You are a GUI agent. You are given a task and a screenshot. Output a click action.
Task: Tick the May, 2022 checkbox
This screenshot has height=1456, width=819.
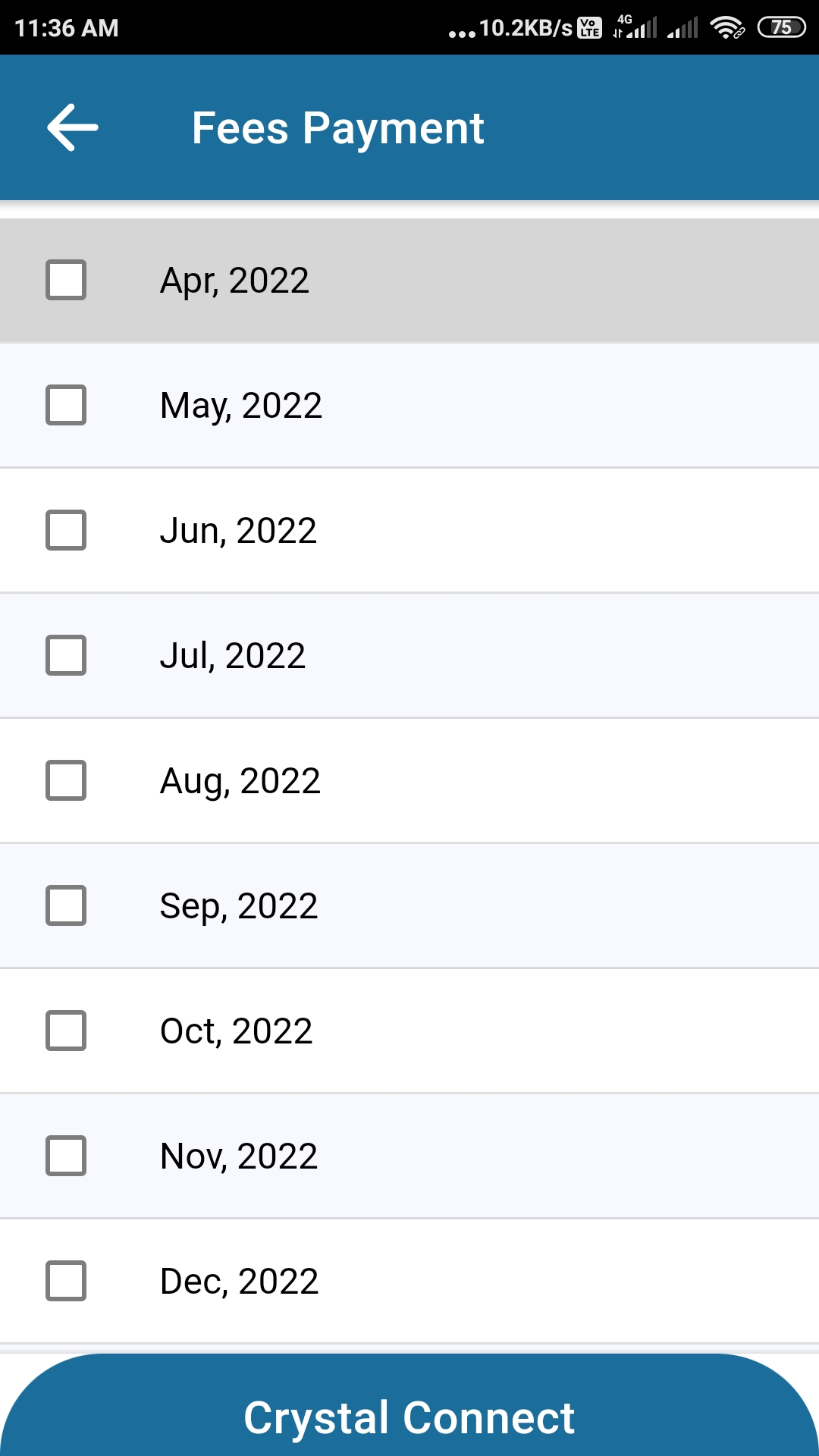point(66,405)
